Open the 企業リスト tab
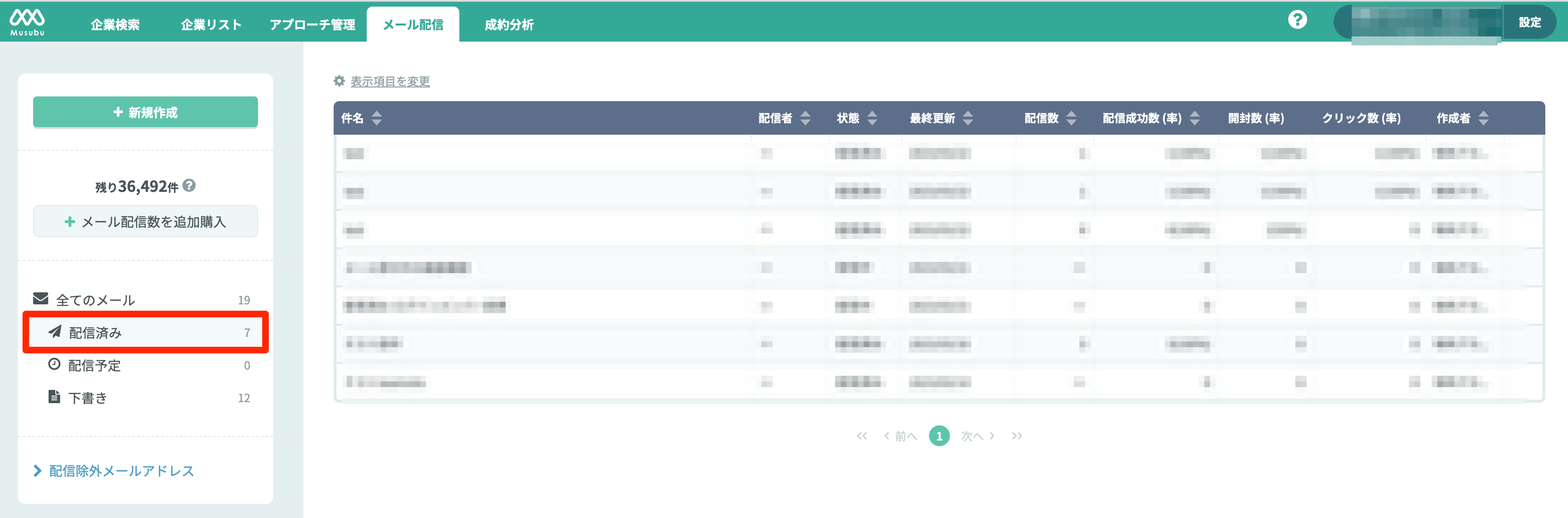 pyautogui.click(x=211, y=25)
